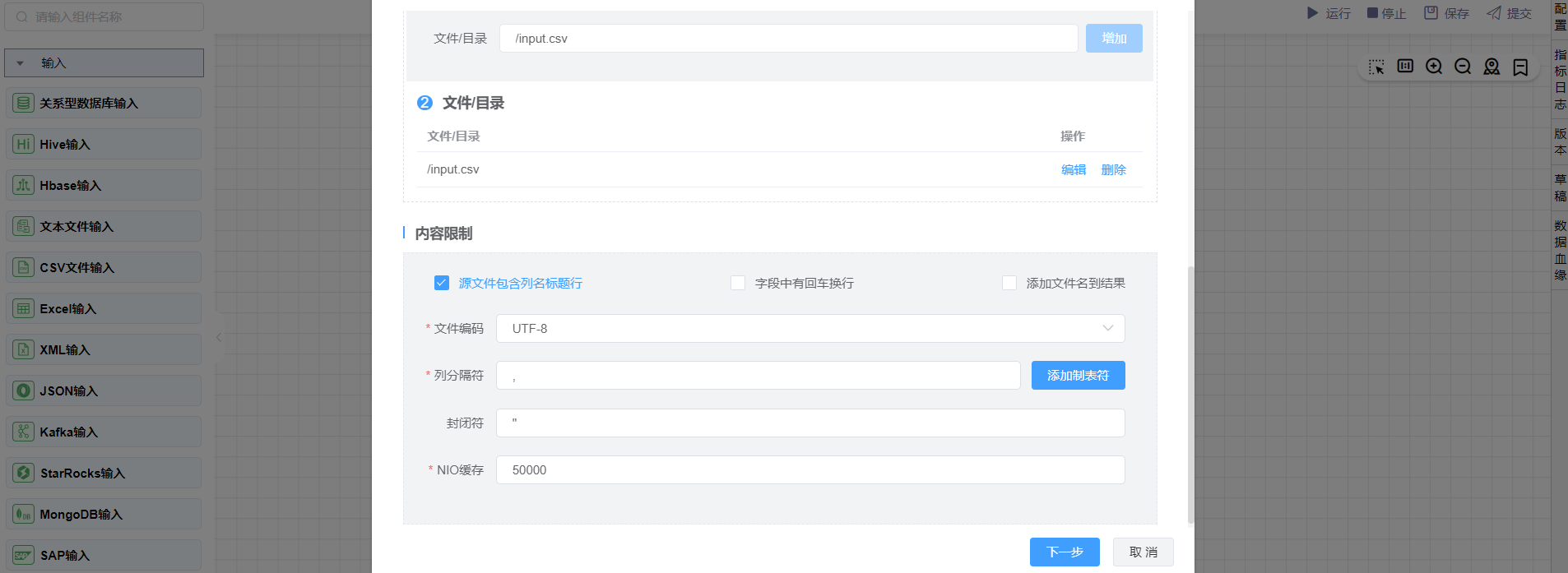Click the search icon in component search box
This screenshot has width=1568, height=573.
click(22, 16)
